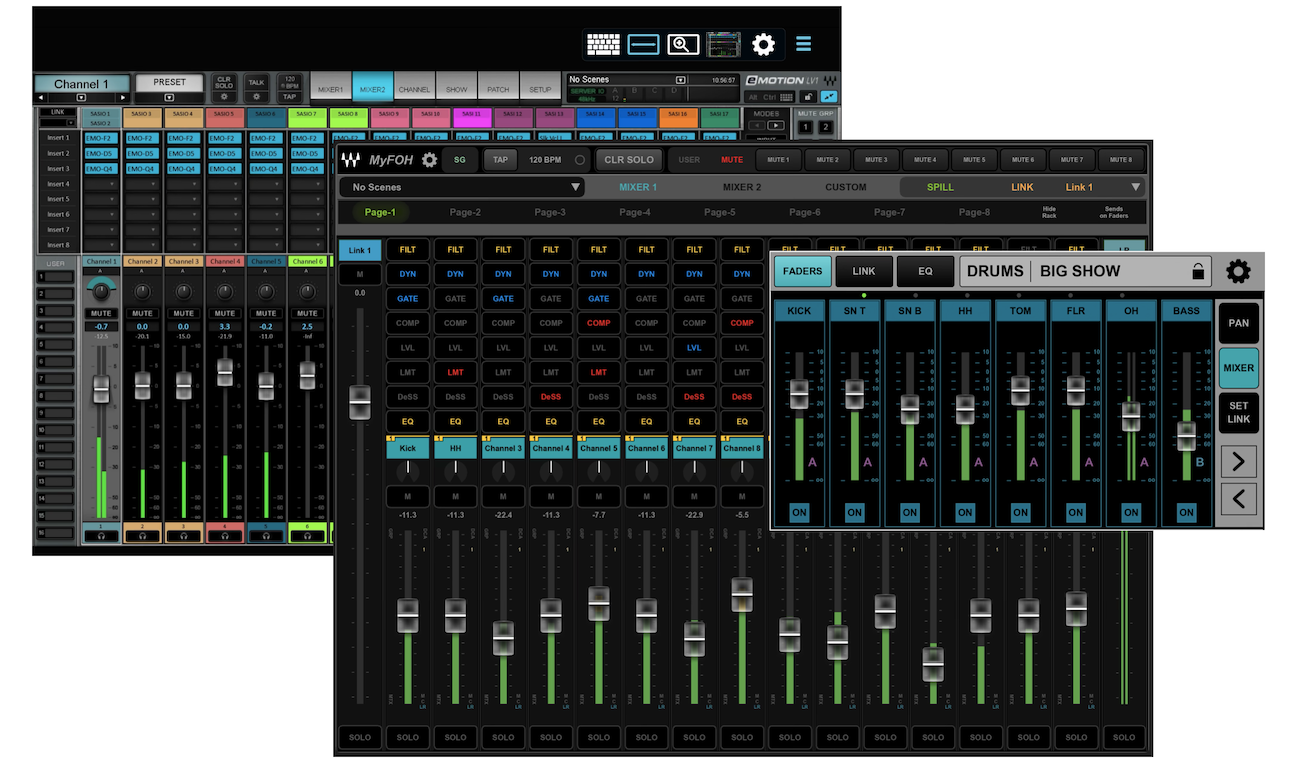Click the Kick channel name label
Image resolution: width=1300 pixels, height=765 pixels.
(407, 449)
